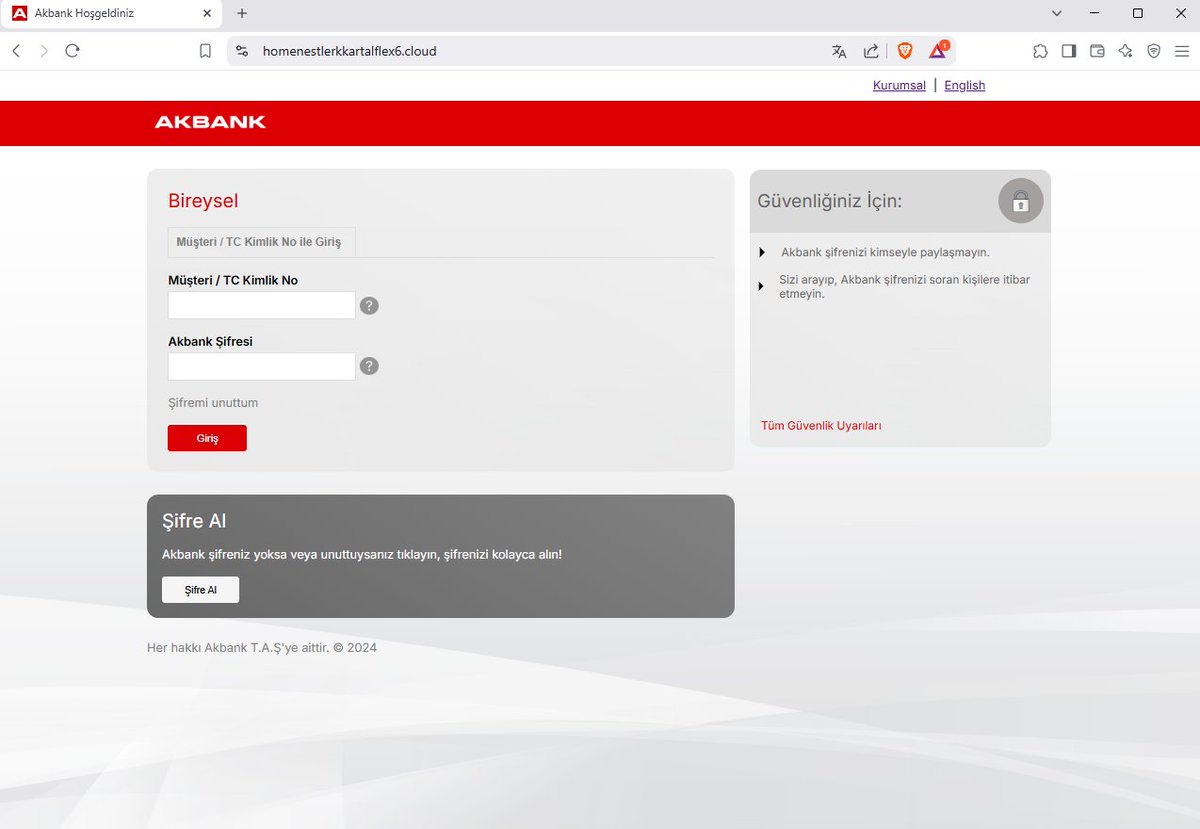Open the Kurumsal link
This screenshot has height=829, width=1200.
[x=899, y=86]
